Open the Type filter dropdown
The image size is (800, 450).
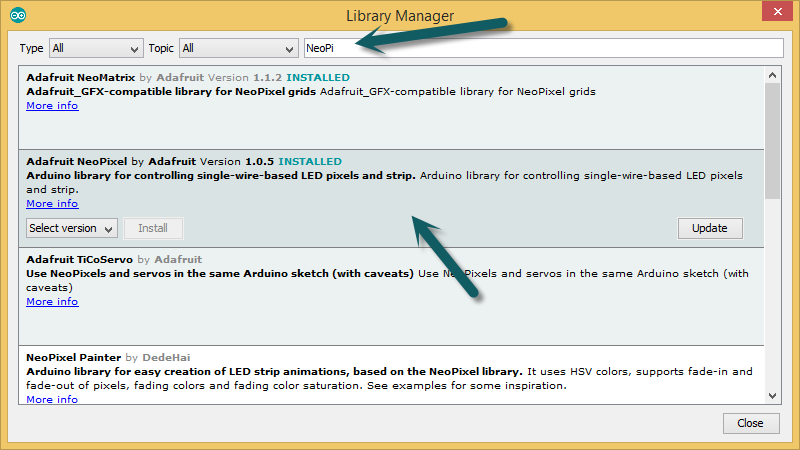96,48
